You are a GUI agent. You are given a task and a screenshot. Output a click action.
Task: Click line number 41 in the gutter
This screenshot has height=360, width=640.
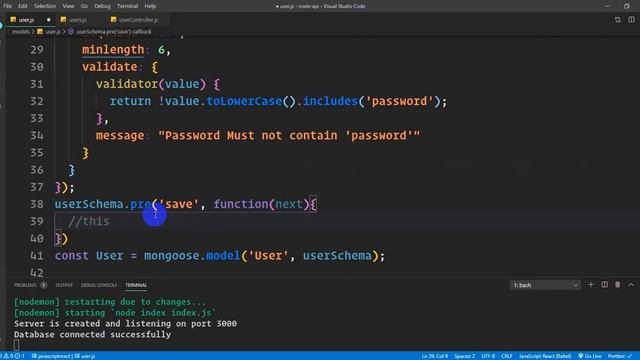pyautogui.click(x=37, y=256)
